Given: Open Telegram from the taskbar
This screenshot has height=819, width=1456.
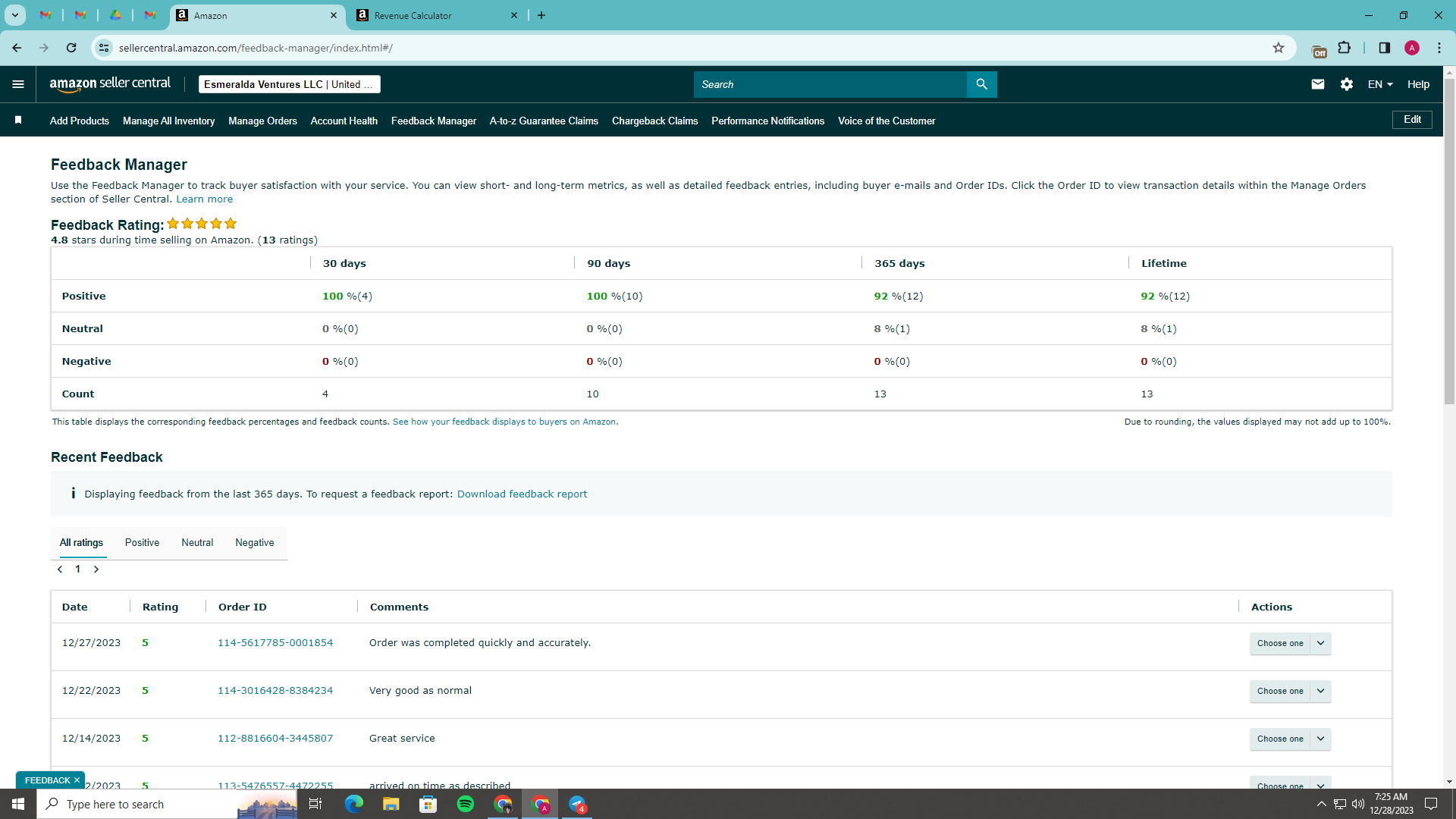Looking at the screenshot, I should [578, 804].
